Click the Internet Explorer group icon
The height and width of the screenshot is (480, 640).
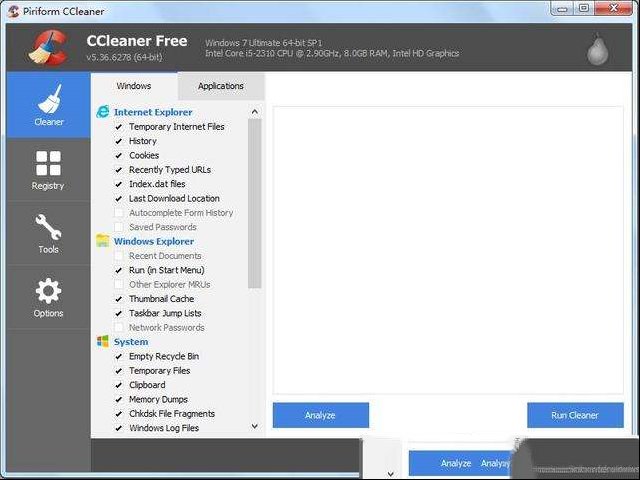(x=103, y=111)
